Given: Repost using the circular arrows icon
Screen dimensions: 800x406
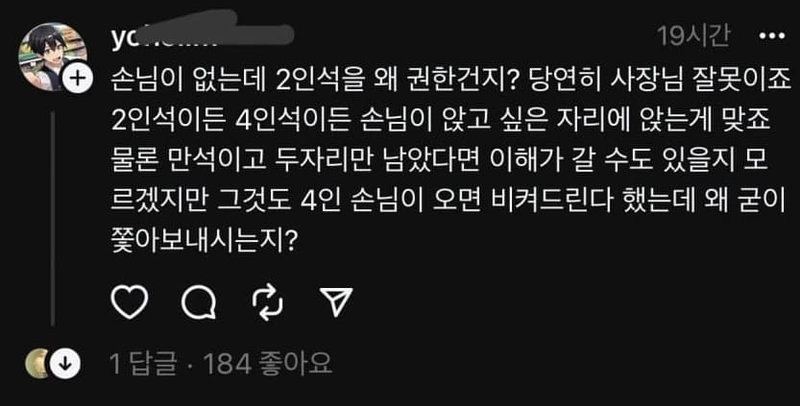Looking at the screenshot, I should [267, 302].
